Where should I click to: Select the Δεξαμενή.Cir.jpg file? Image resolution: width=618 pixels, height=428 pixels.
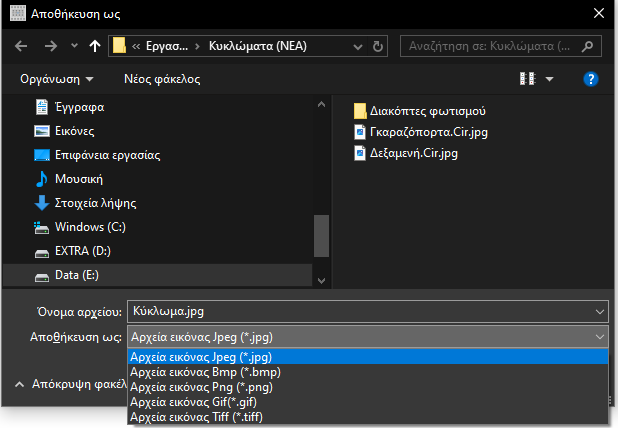pyautogui.click(x=413, y=153)
